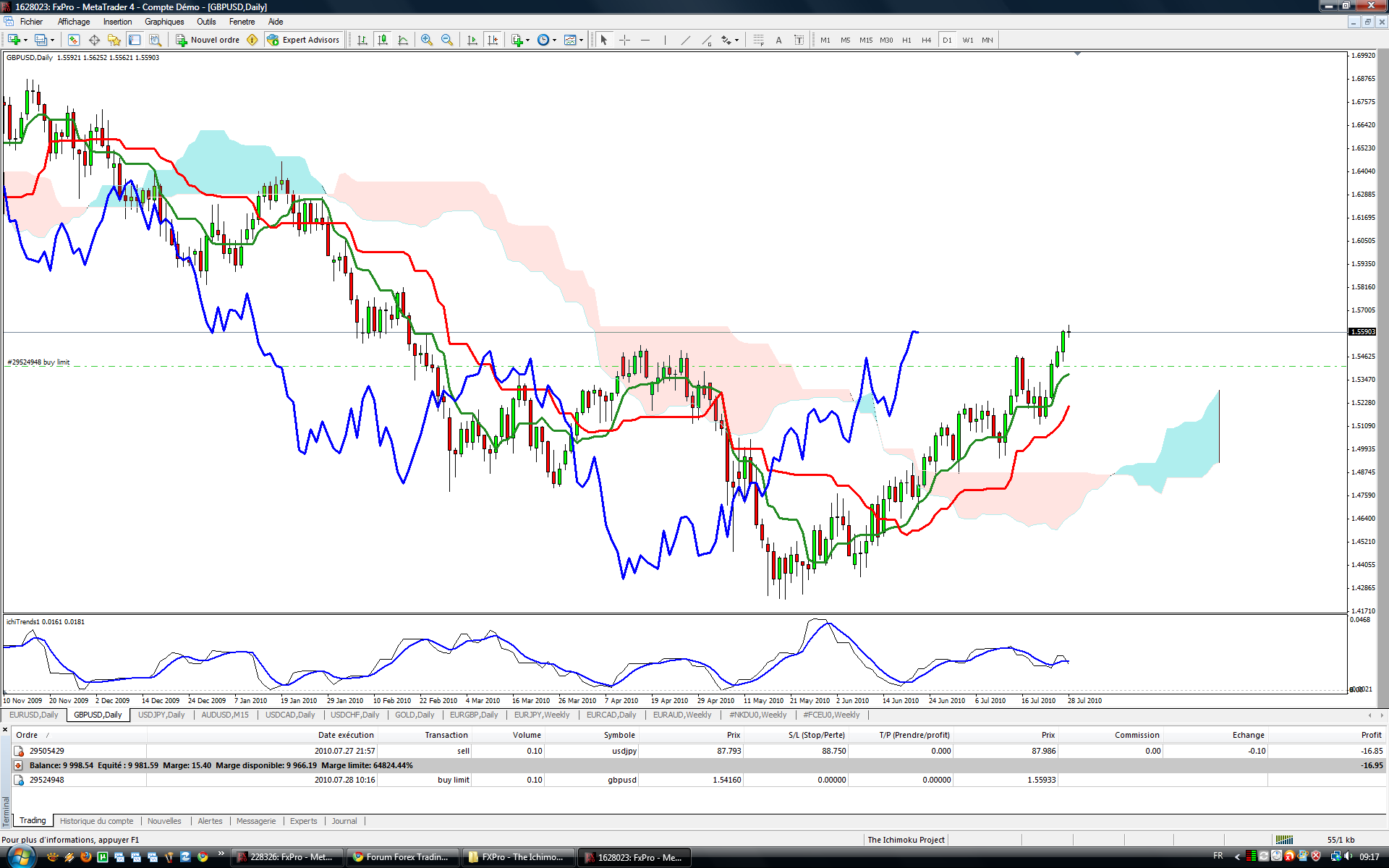Select the crosshair cursor tool
The width and height of the screenshot is (1389, 868).
click(x=624, y=40)
